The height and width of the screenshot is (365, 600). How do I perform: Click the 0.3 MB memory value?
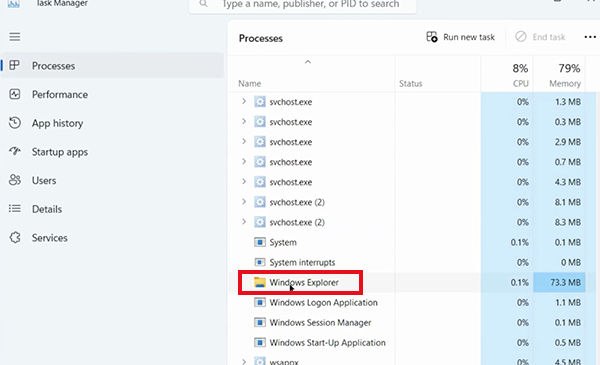568,122
